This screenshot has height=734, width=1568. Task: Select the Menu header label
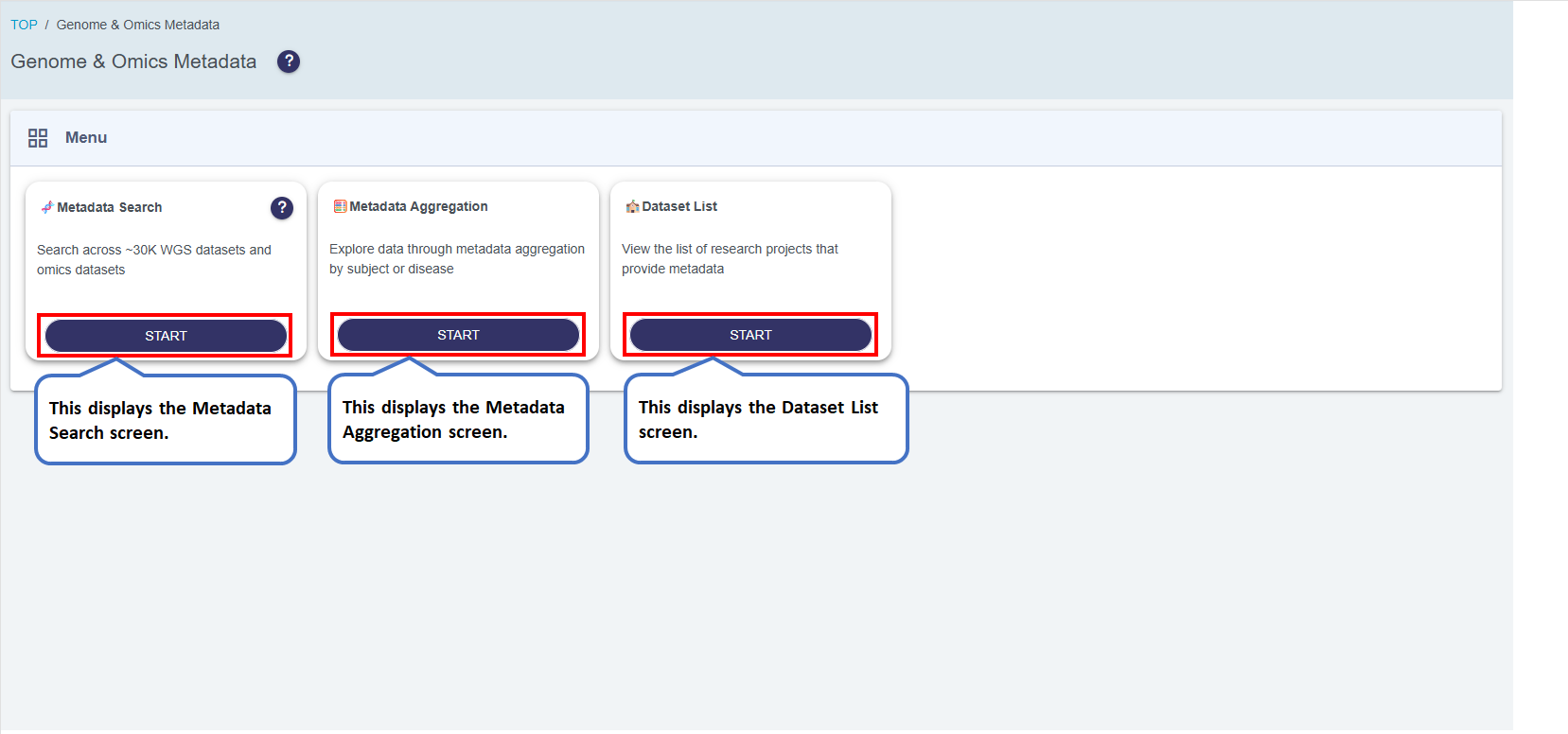(86, 138)
